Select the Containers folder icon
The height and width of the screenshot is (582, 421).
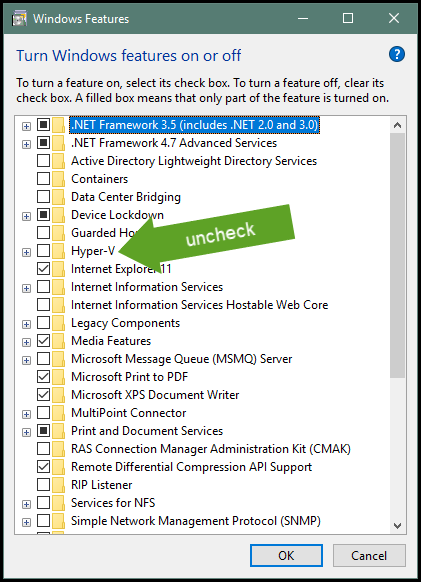click(58, 179)
